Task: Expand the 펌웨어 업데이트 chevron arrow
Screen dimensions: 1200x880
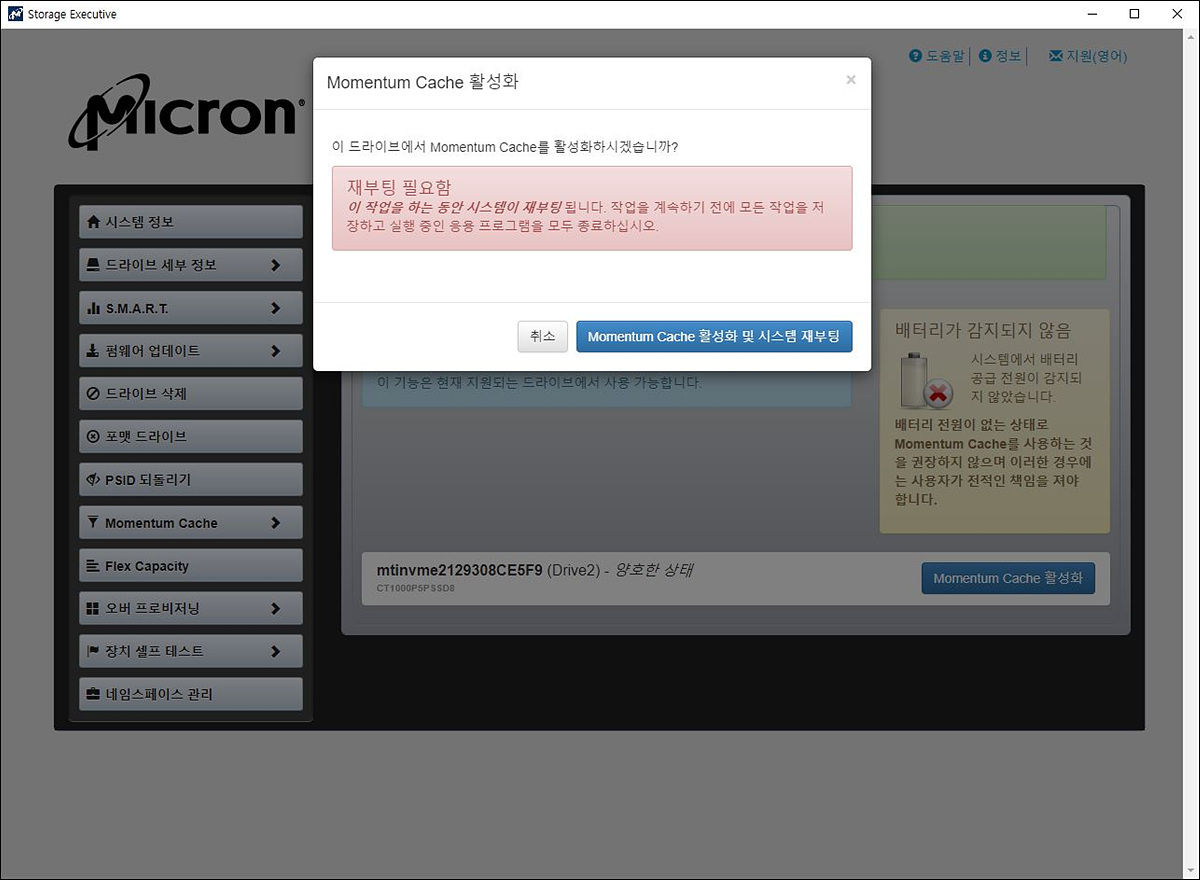Action: point(276,352)
